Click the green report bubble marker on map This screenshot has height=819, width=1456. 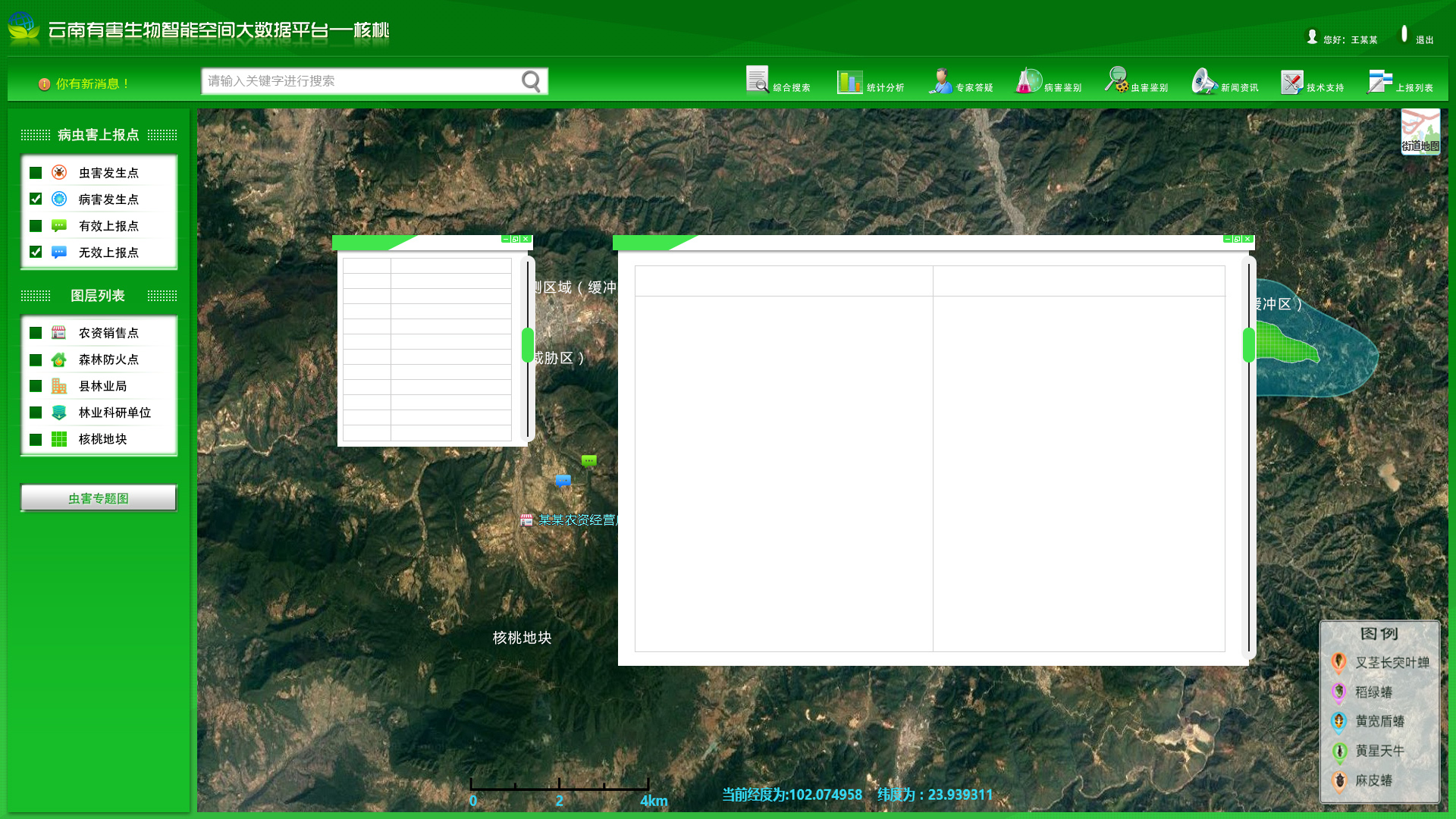(589, 461)
